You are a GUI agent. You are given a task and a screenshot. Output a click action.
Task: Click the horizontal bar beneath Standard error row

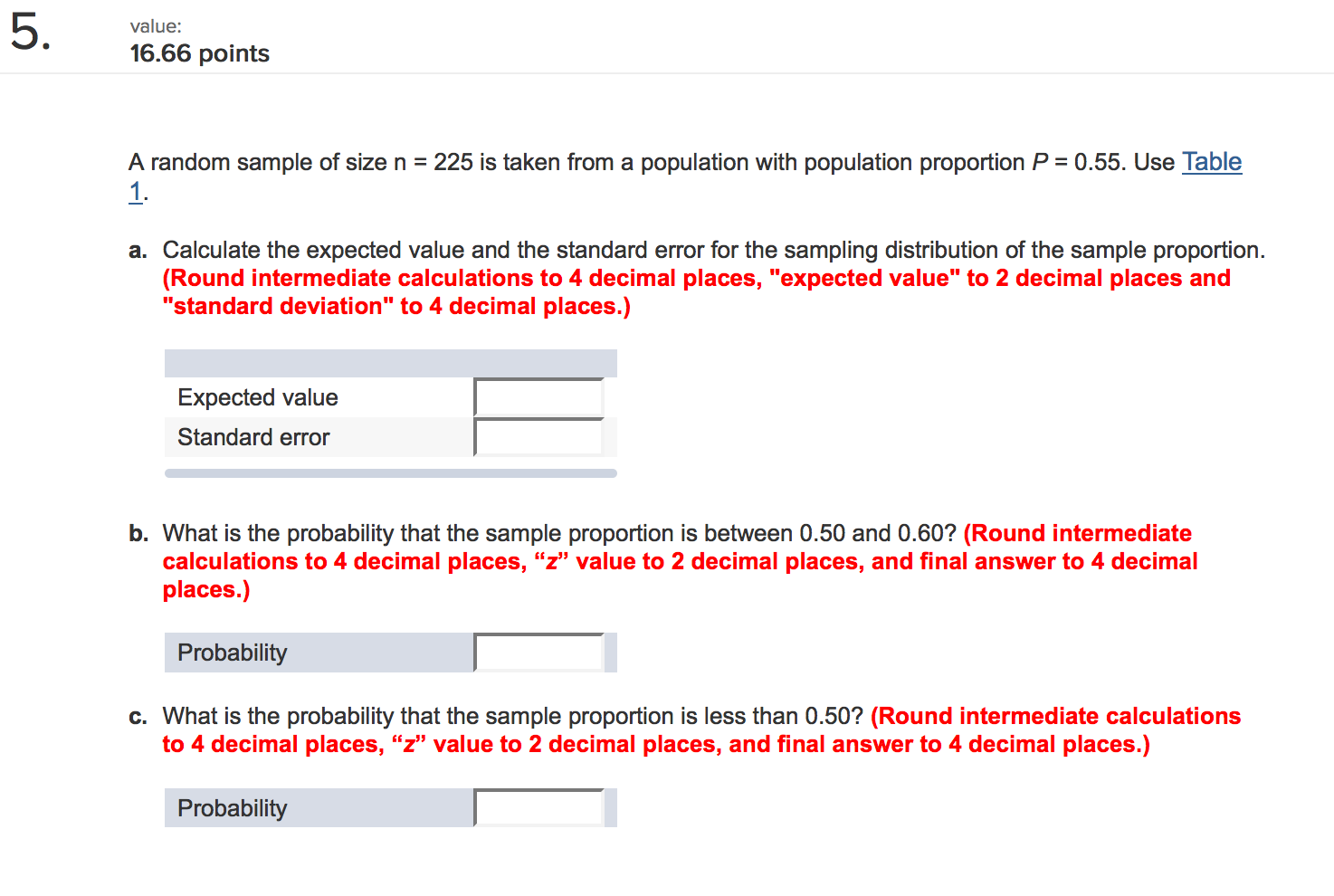(391, 473)
